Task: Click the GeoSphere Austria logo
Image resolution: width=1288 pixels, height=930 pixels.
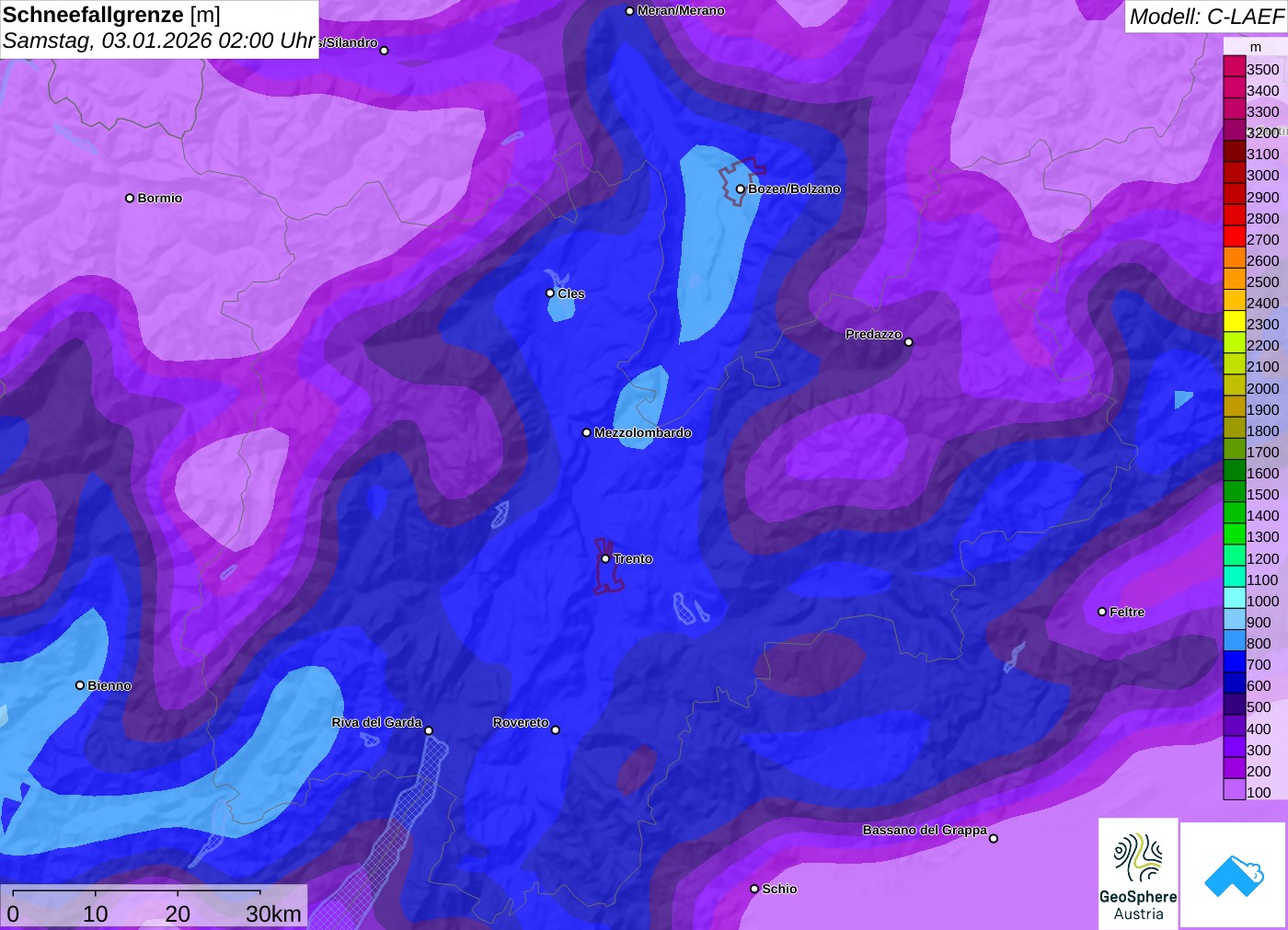Action: pos(1138,874)
